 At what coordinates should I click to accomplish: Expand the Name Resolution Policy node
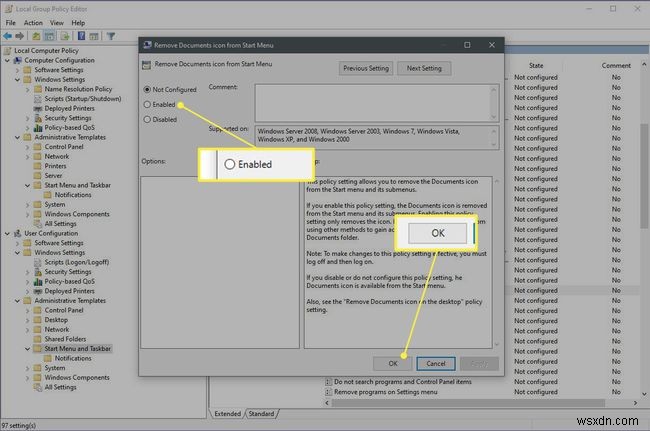point(28,89)
